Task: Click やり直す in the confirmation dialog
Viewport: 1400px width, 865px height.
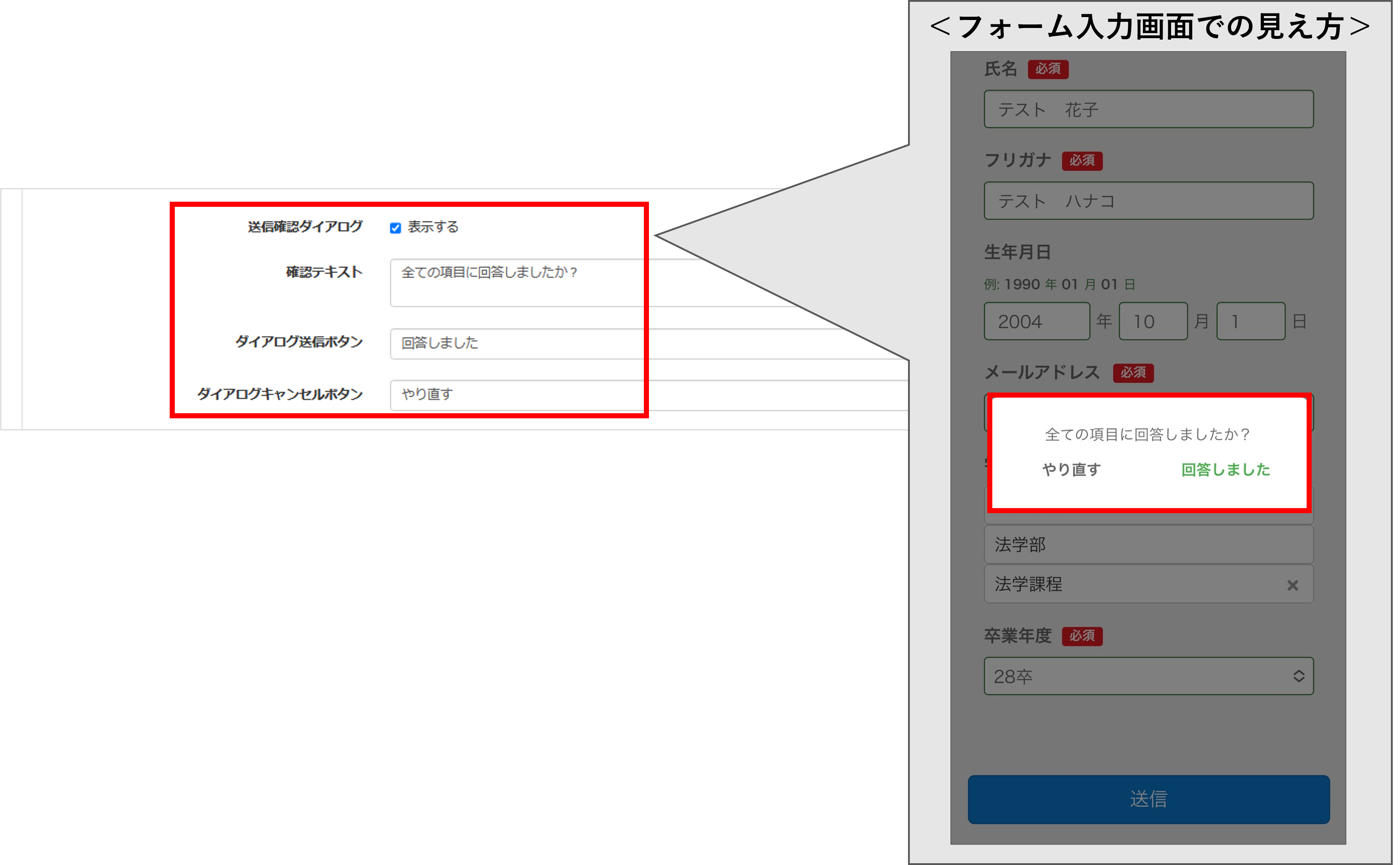Action: click(1071, 470)
